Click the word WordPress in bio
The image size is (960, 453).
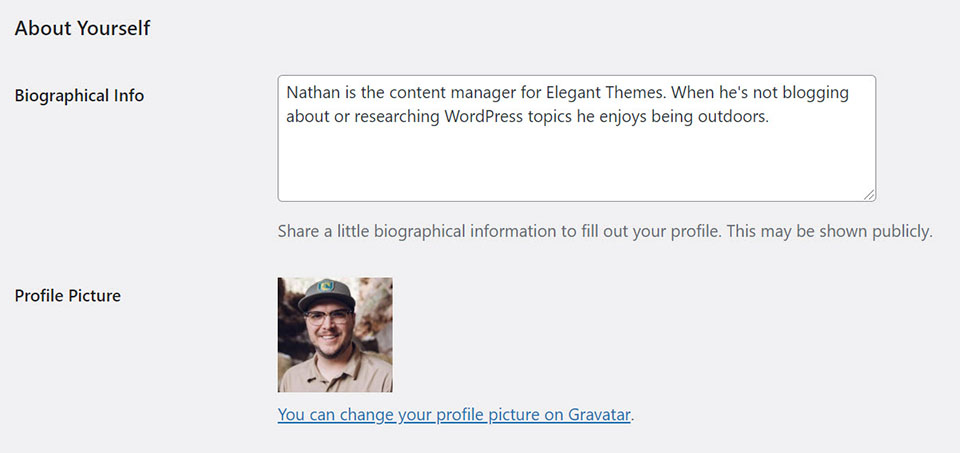484,117
